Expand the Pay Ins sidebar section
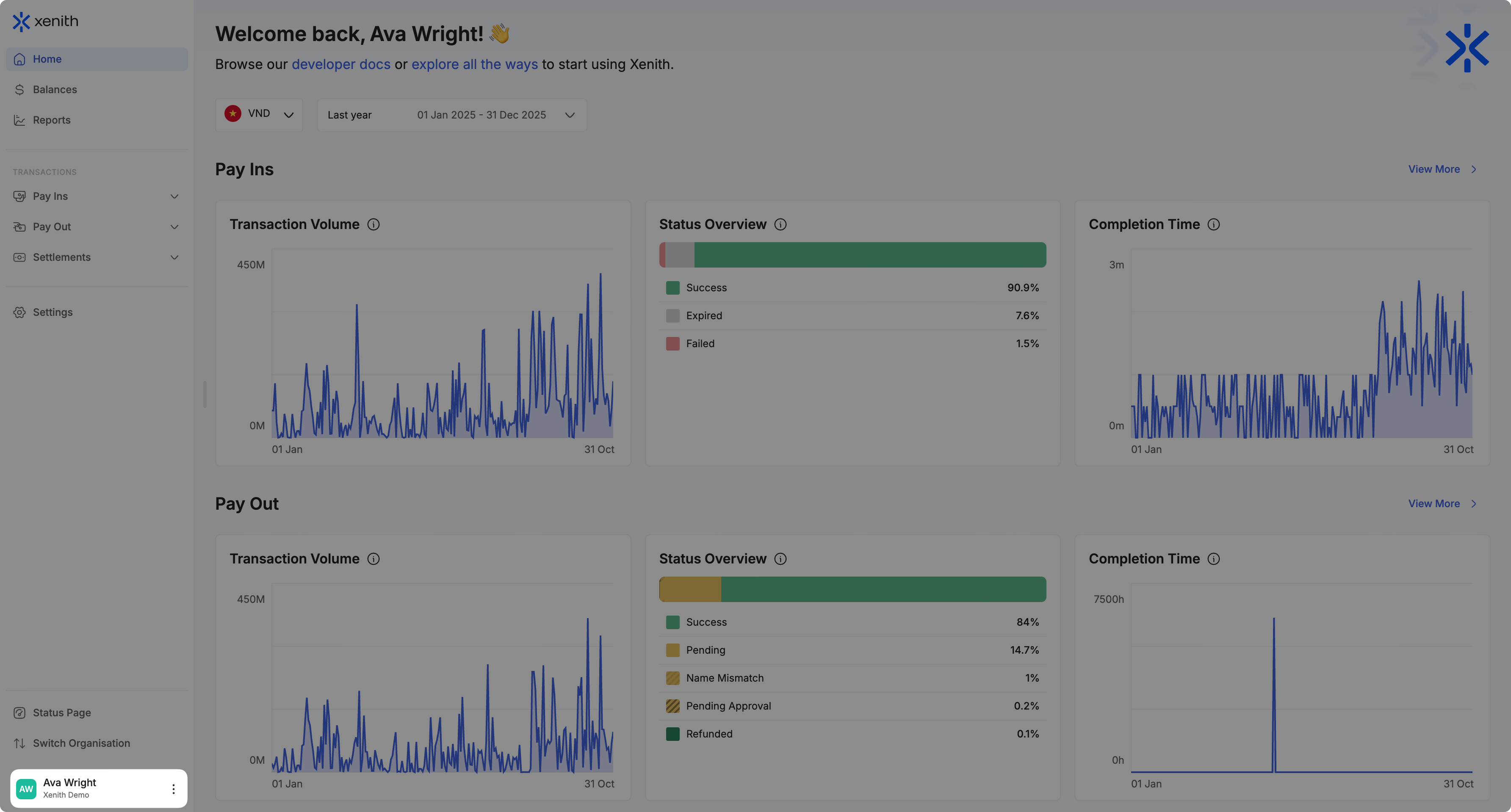The image size is (1511, 812). tap(97, 196)
